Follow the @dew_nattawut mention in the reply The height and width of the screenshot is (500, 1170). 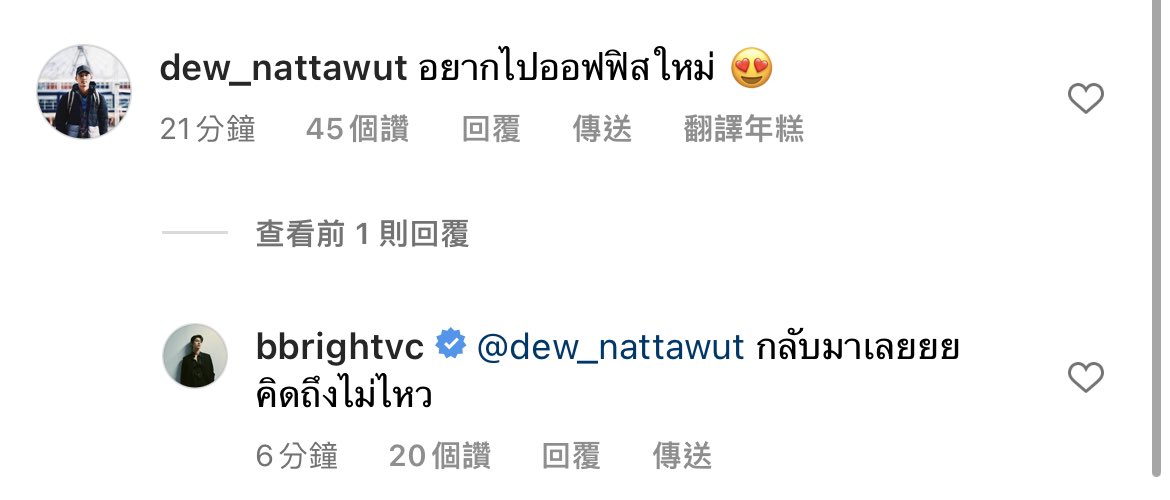click(610, 347)
